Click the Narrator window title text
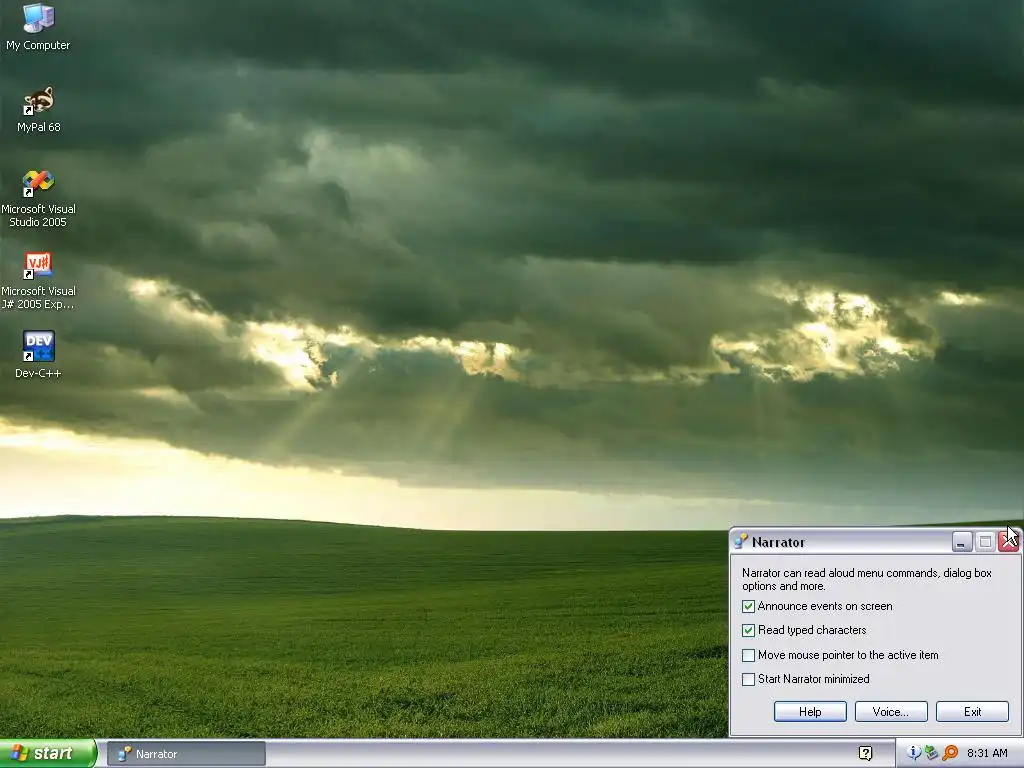Image resolution: width=1024 pixels, height=768 pixels. pos(778,542)
